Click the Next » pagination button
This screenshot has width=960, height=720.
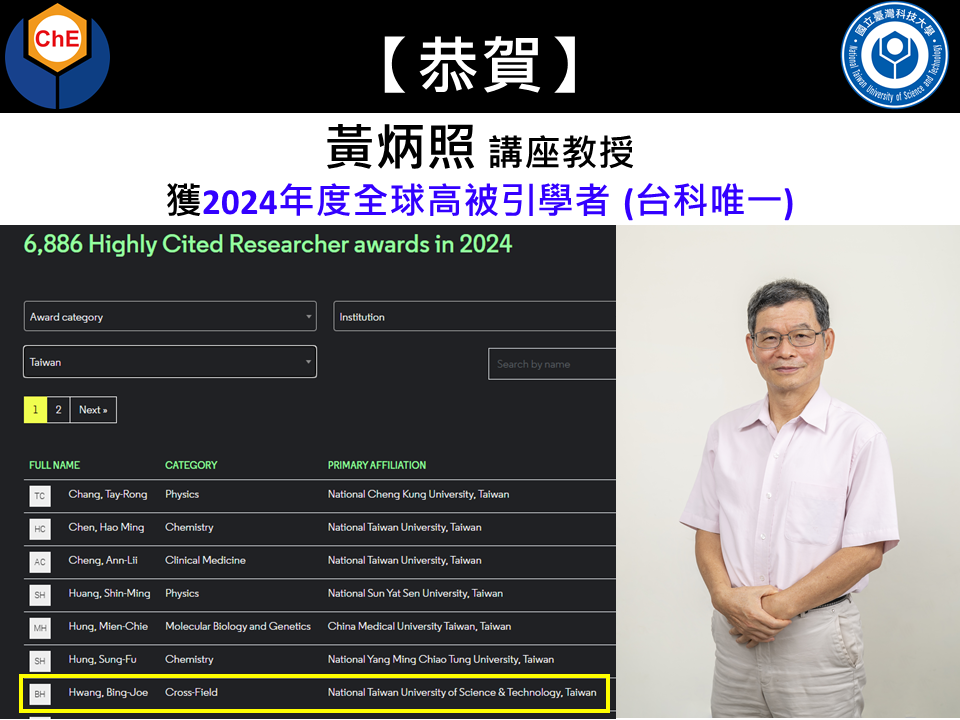(93, 409)
